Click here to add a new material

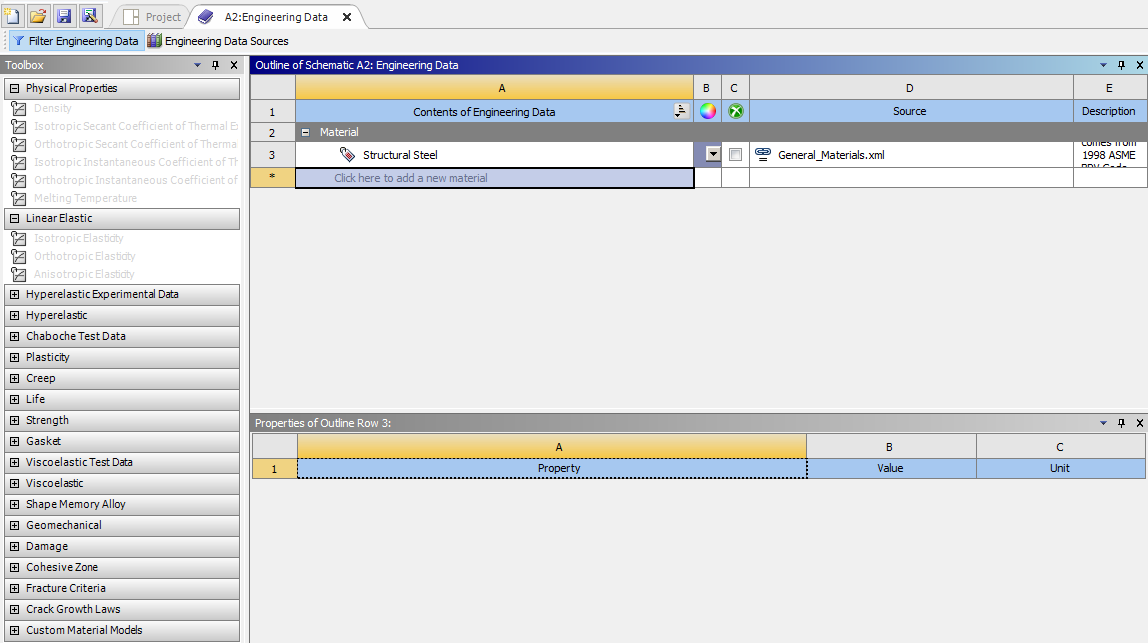coord(494,178)
